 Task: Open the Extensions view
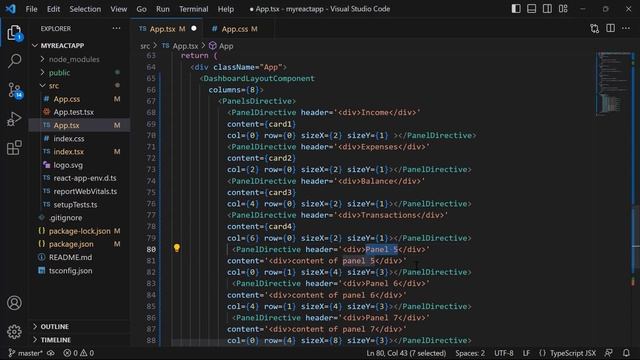click(x=14, y=147)
